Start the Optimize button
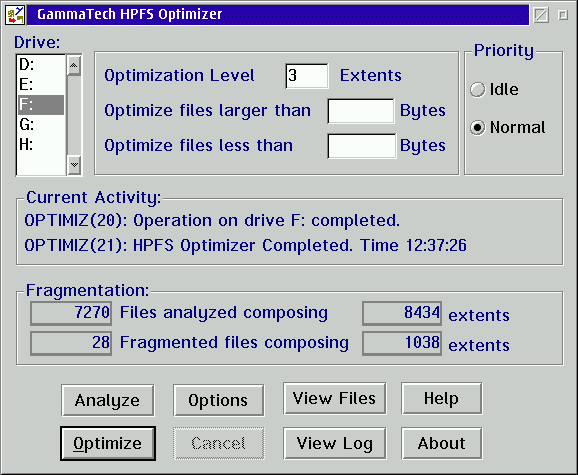Viewport: 578px width, 475px height. [108, 444]
